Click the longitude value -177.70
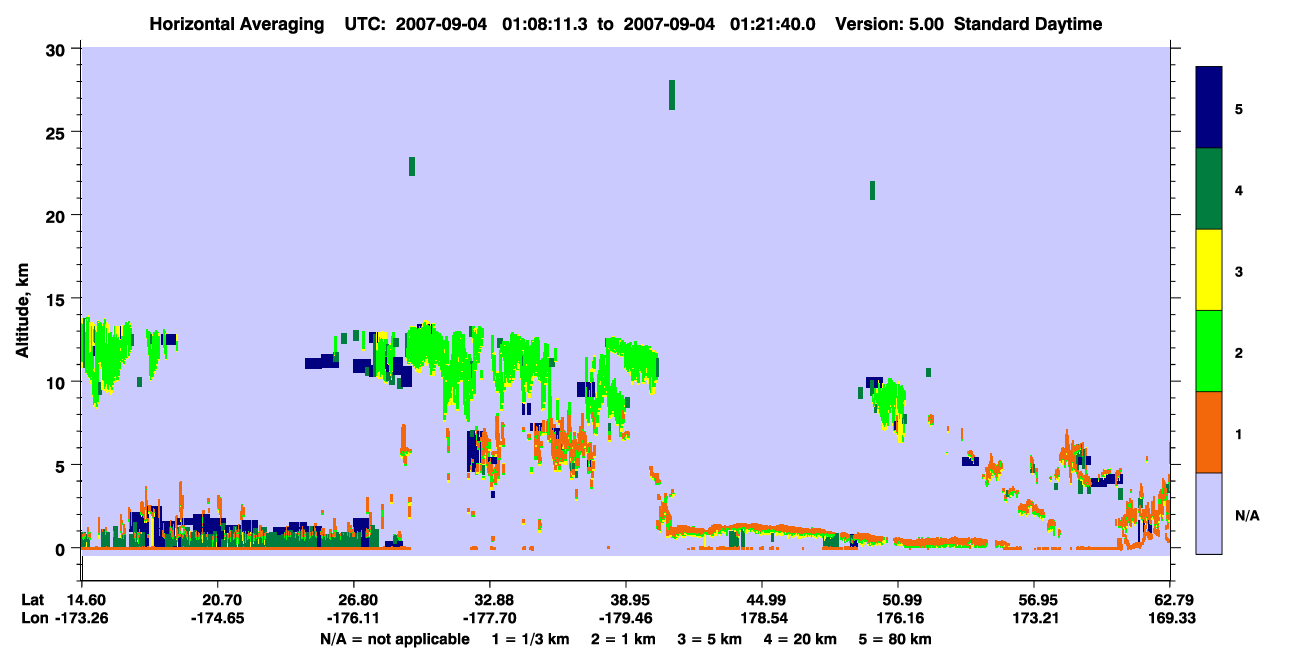The height and width of the screenshot is (667, 1300). pyautogui.click(x=490, y=619)
